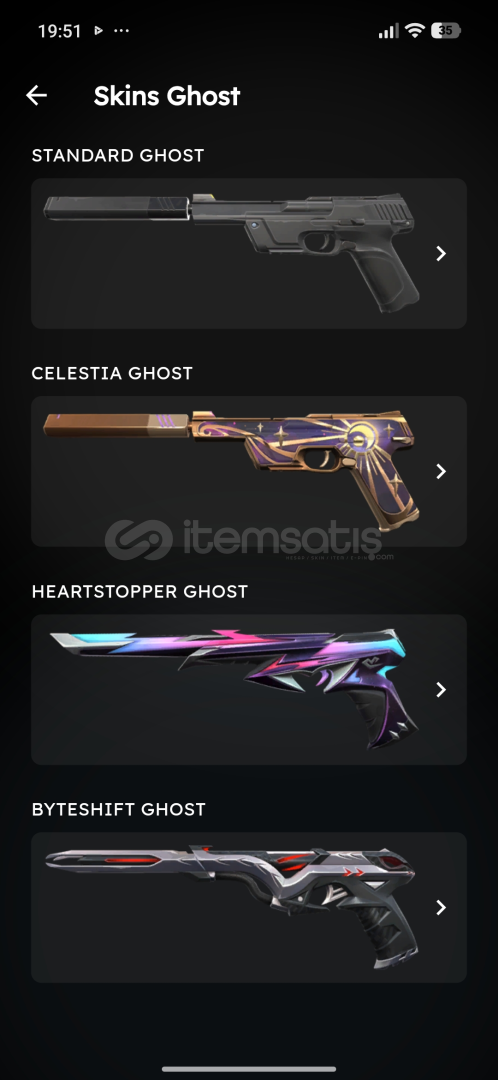Click the BYTESHIFT GHOST heading label
The image size is (498, 1080).
click(118, 809)
